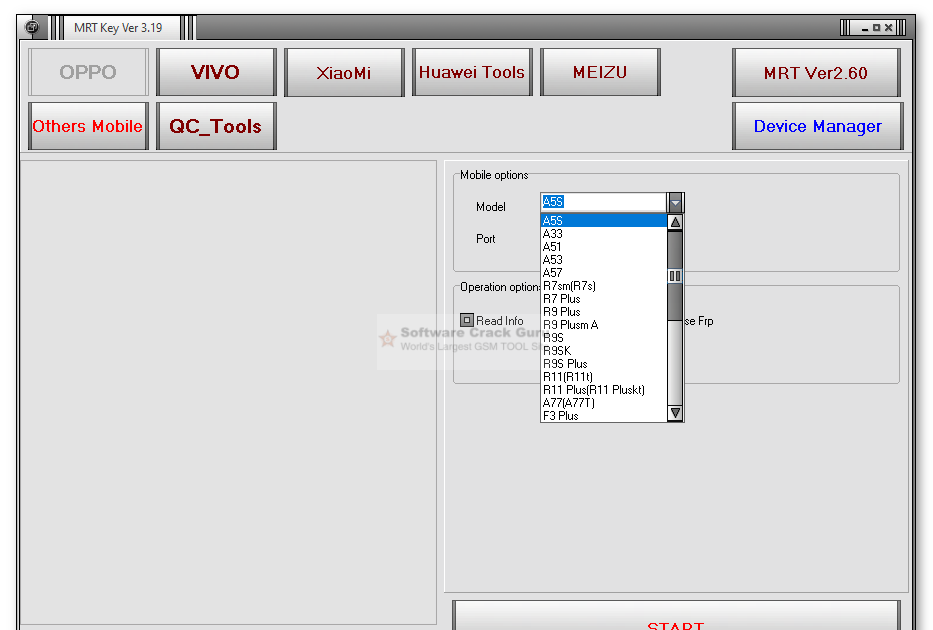Viewport: 933px width, 630px height.
Task: Click the Model combo box text field
Action: click(603, 202)
